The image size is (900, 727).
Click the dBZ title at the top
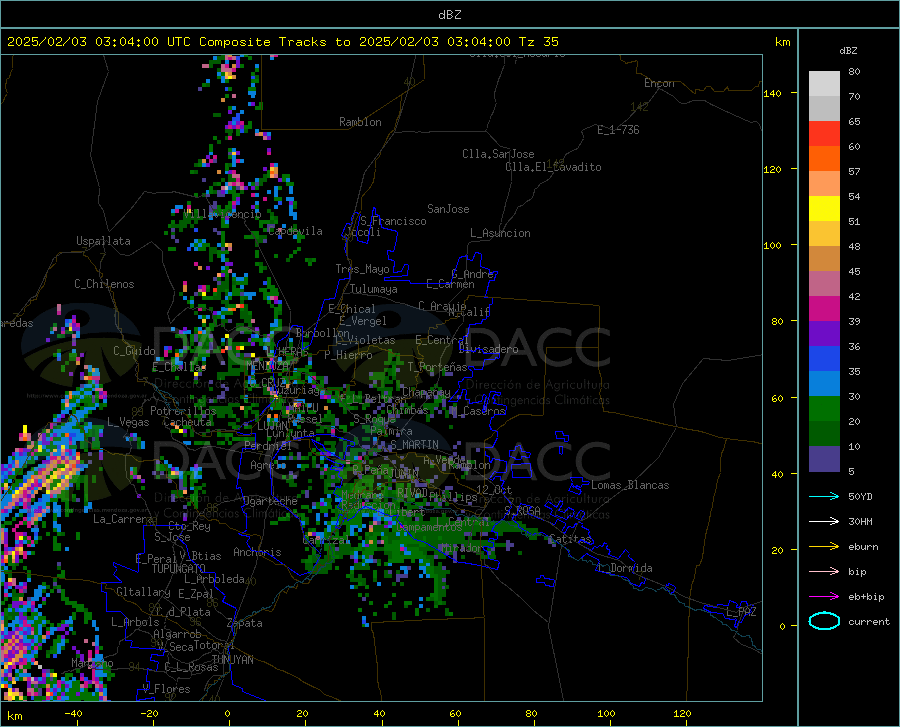coord(449,15)
